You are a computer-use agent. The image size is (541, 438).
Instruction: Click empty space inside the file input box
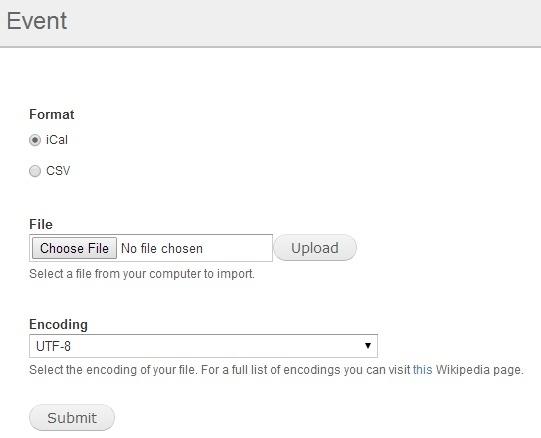pos(238,248)
